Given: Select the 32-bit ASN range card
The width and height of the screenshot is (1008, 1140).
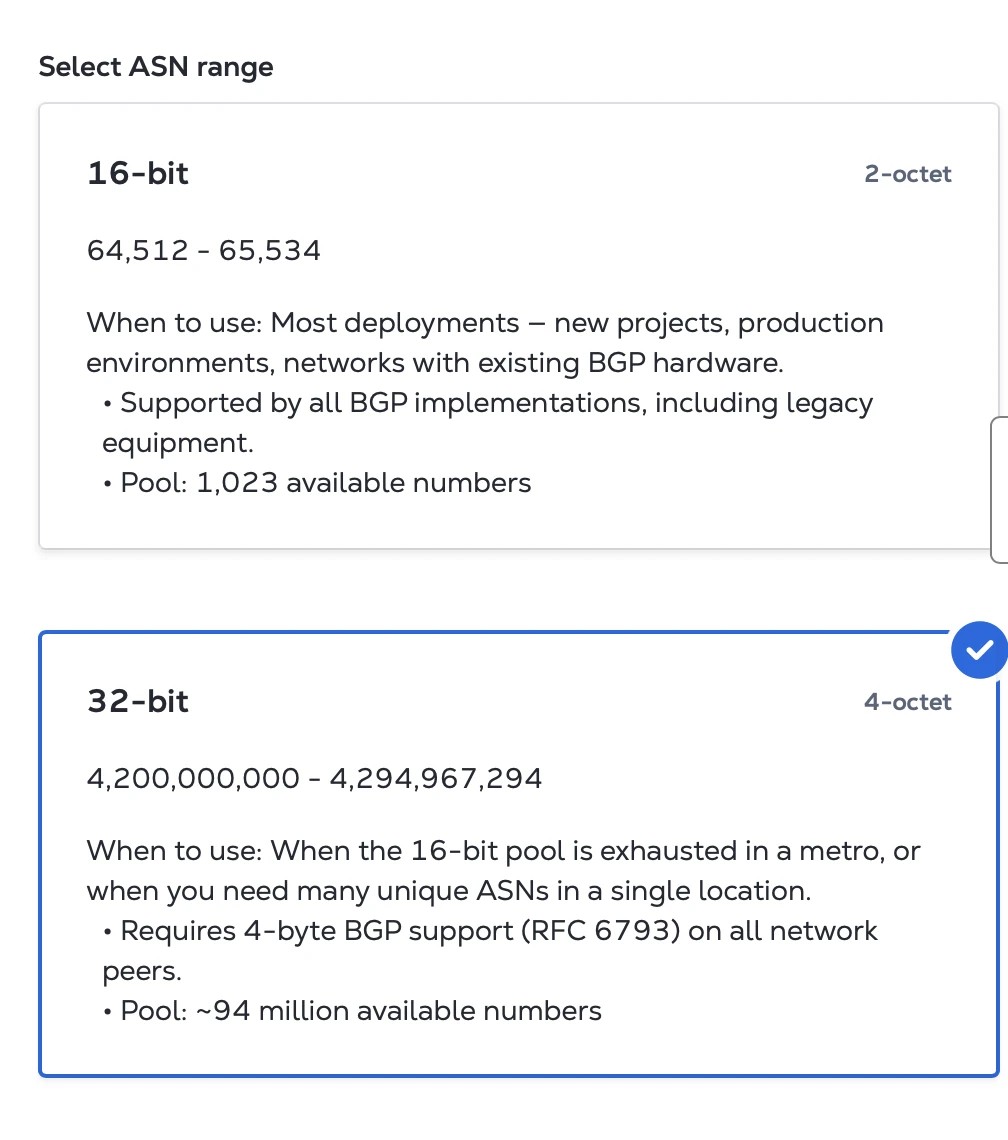Looking at the screenshot, I should tap(519, 854).
